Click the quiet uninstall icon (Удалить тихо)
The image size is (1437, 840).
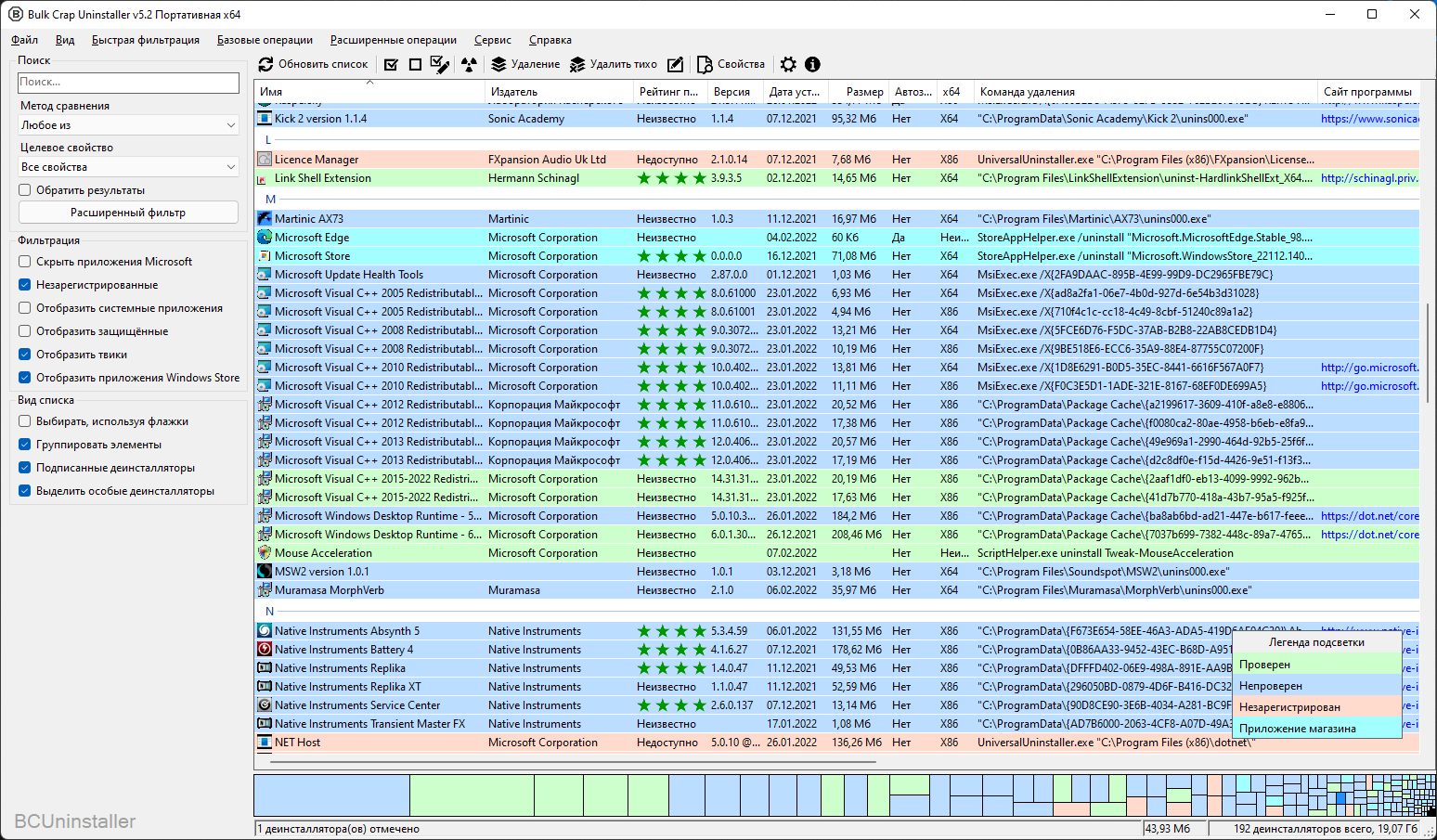point(578,64)
